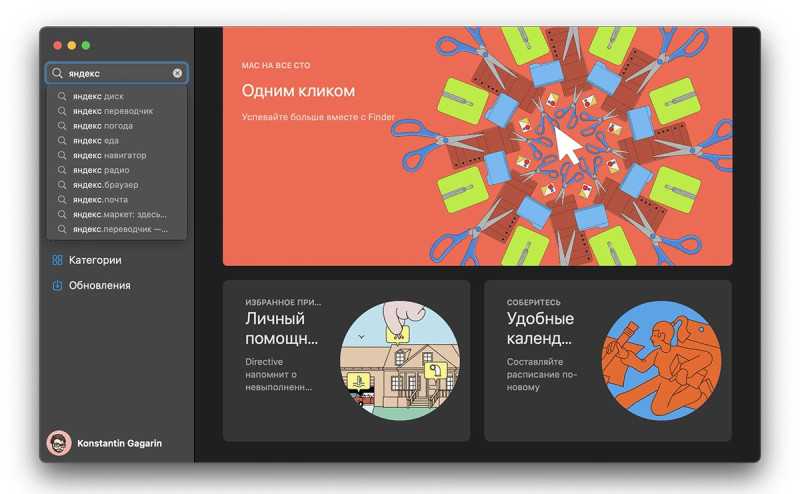
Task: Click the Одним кликом headline
Action: tap(298, 91)
